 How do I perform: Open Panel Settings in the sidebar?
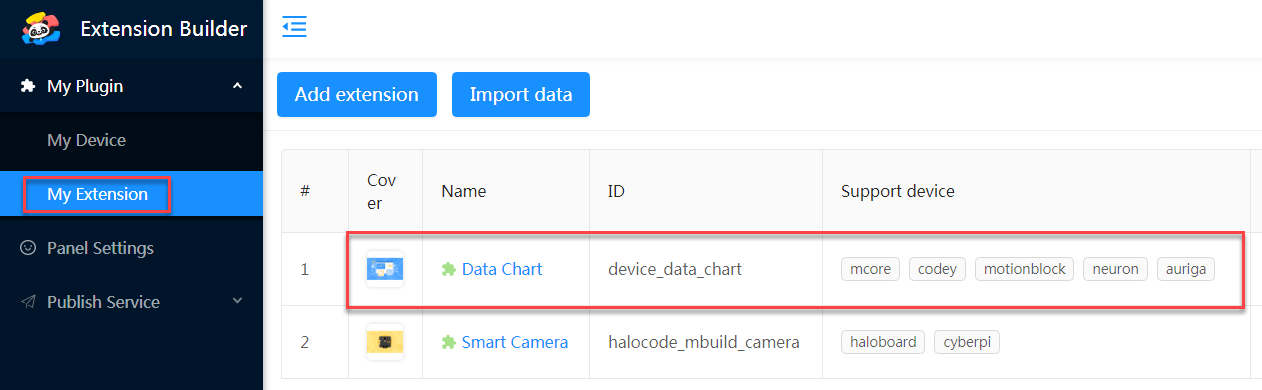100,248
